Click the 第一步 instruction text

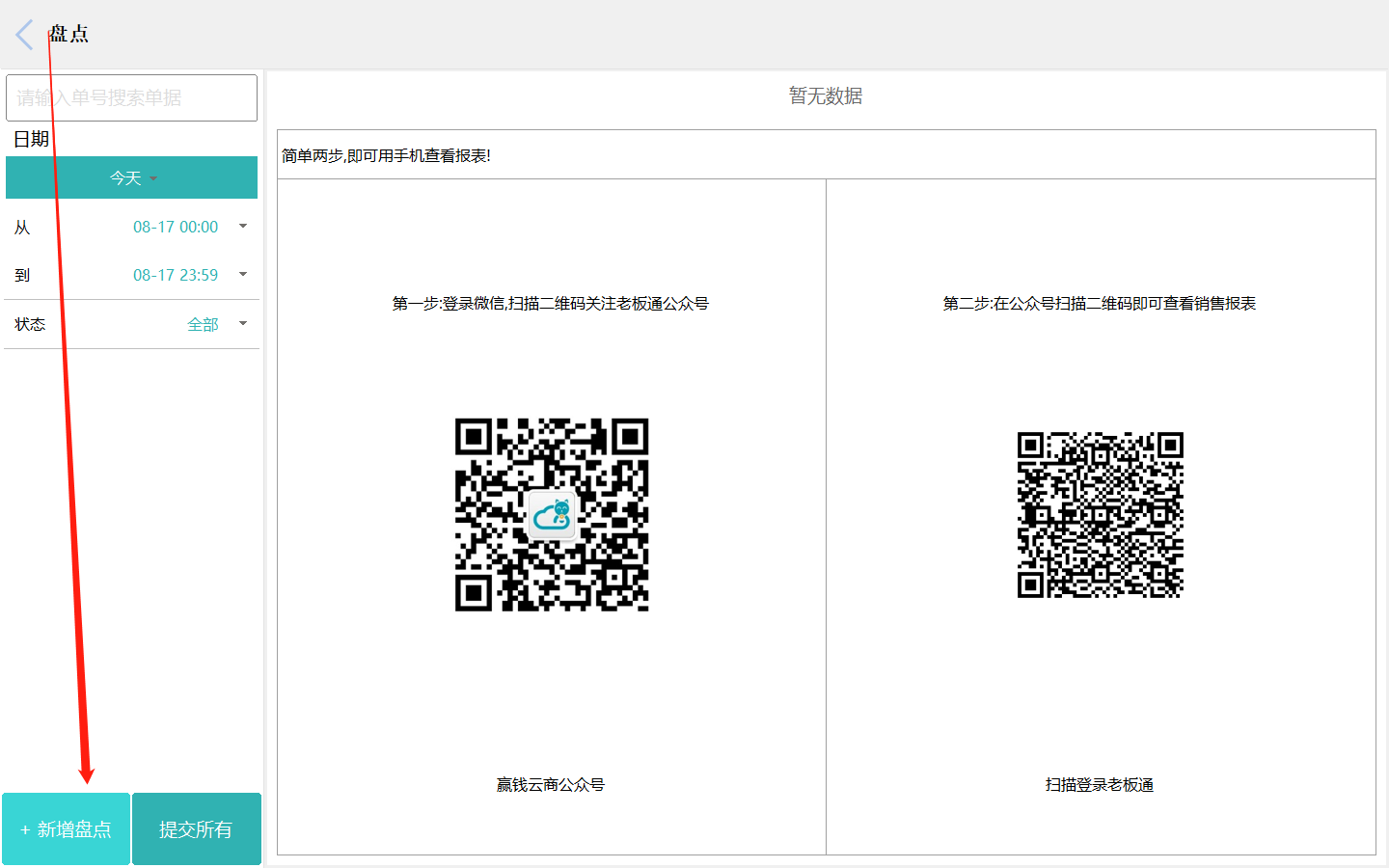click(x=551, y=304)
